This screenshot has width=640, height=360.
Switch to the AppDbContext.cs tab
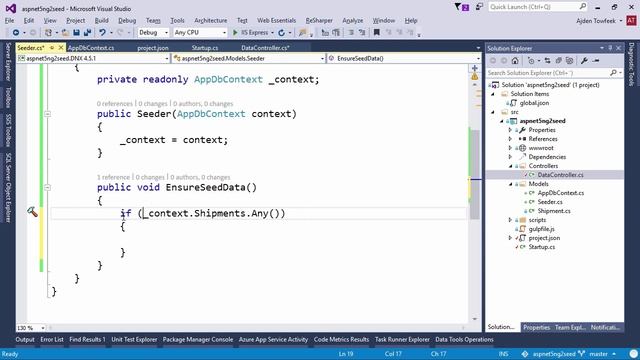(x=91, y=48)
